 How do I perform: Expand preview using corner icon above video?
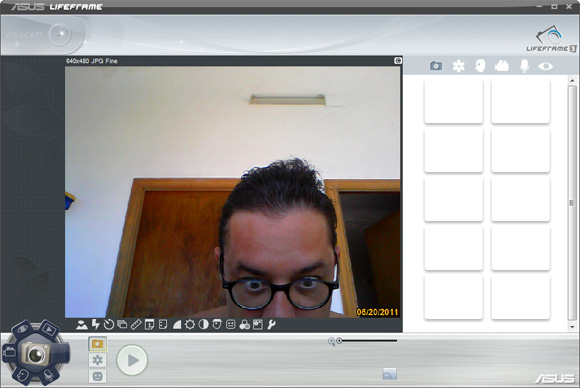point(398,60)
